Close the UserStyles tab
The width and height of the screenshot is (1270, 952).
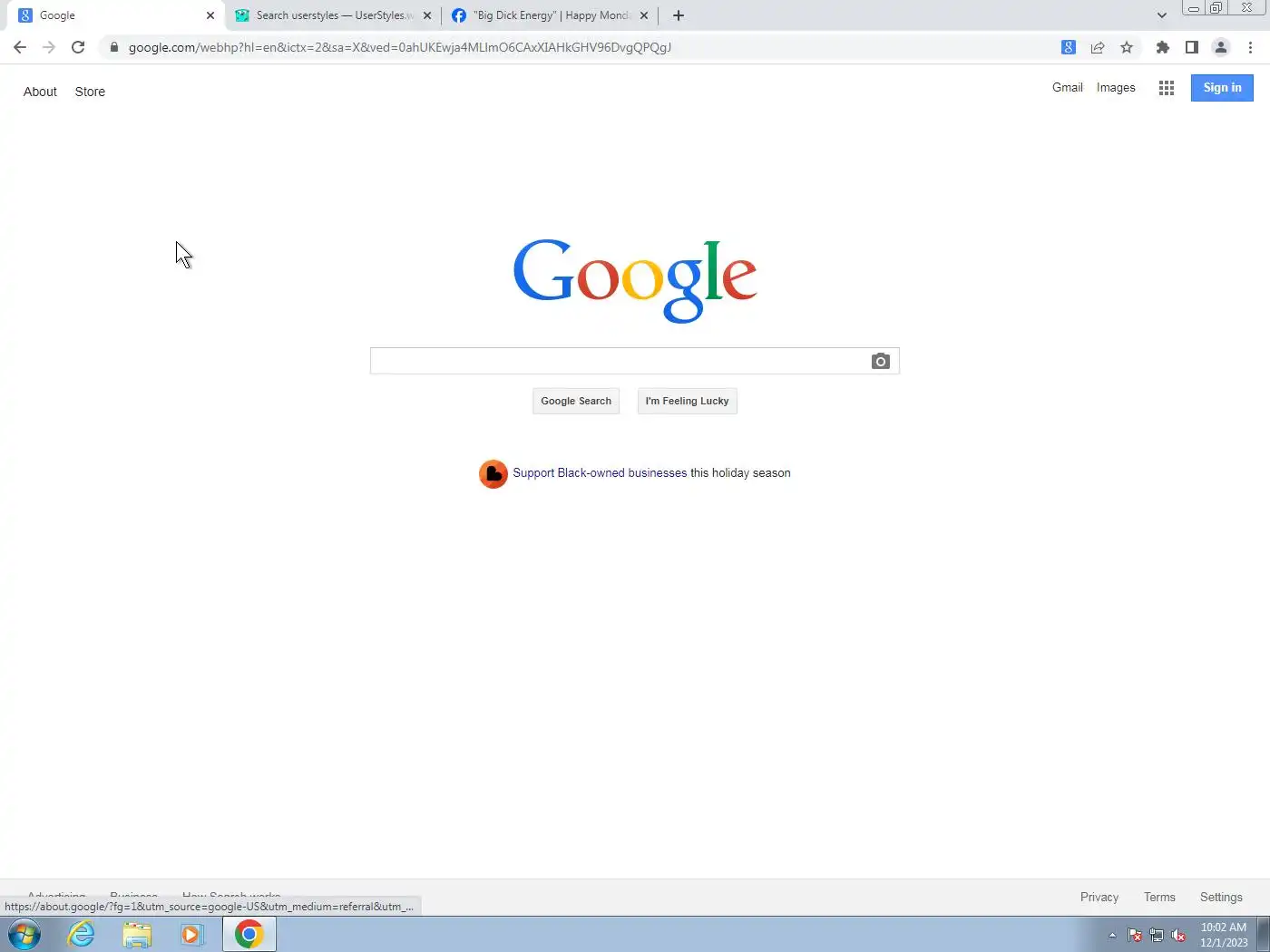pos(427,15)
